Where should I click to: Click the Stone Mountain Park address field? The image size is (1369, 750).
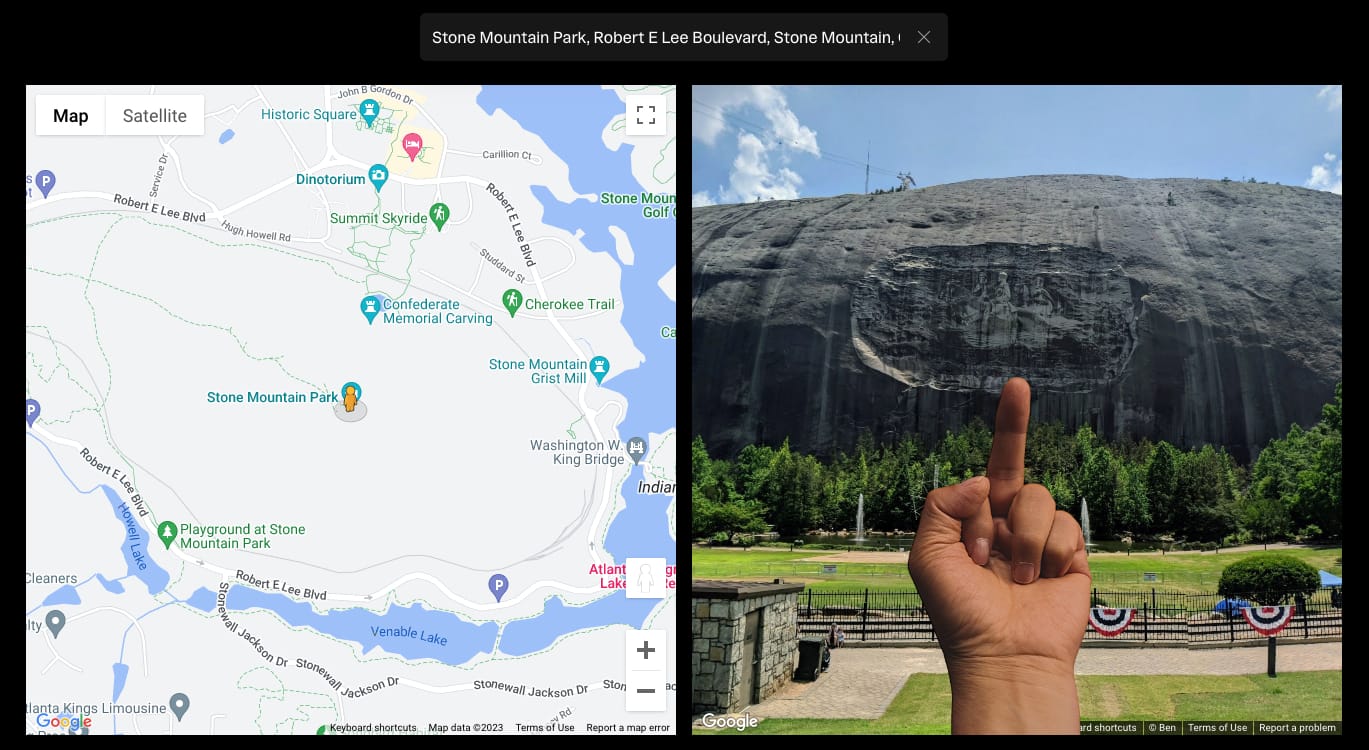(665, 37)
